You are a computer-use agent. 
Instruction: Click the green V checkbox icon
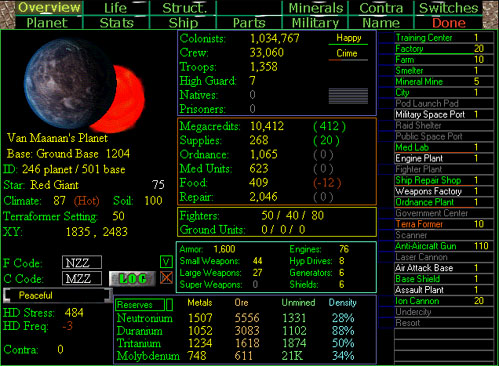[166, 262]
